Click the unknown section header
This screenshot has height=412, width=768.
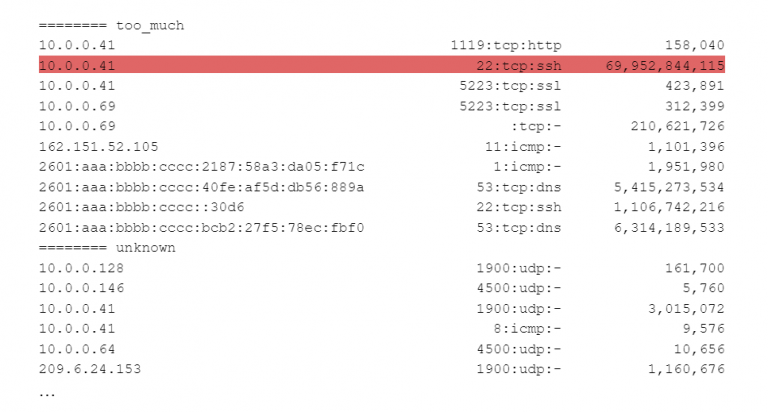click(107, 247)
